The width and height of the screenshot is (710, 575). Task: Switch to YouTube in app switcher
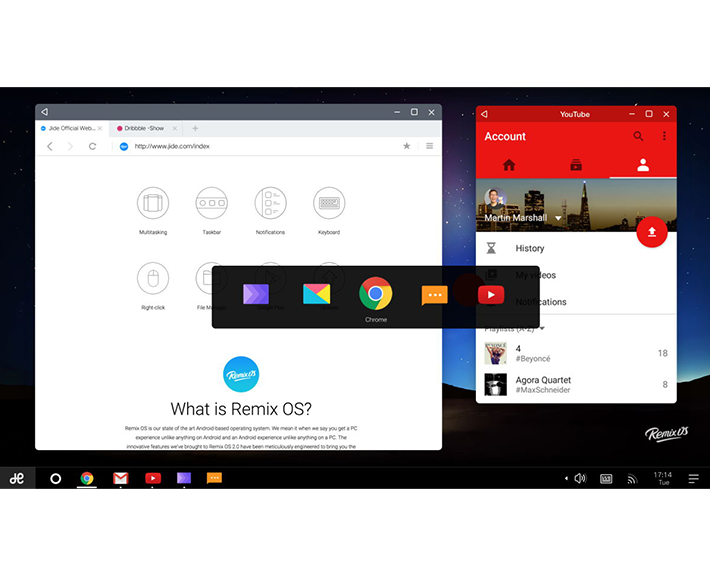pos(491,295)
